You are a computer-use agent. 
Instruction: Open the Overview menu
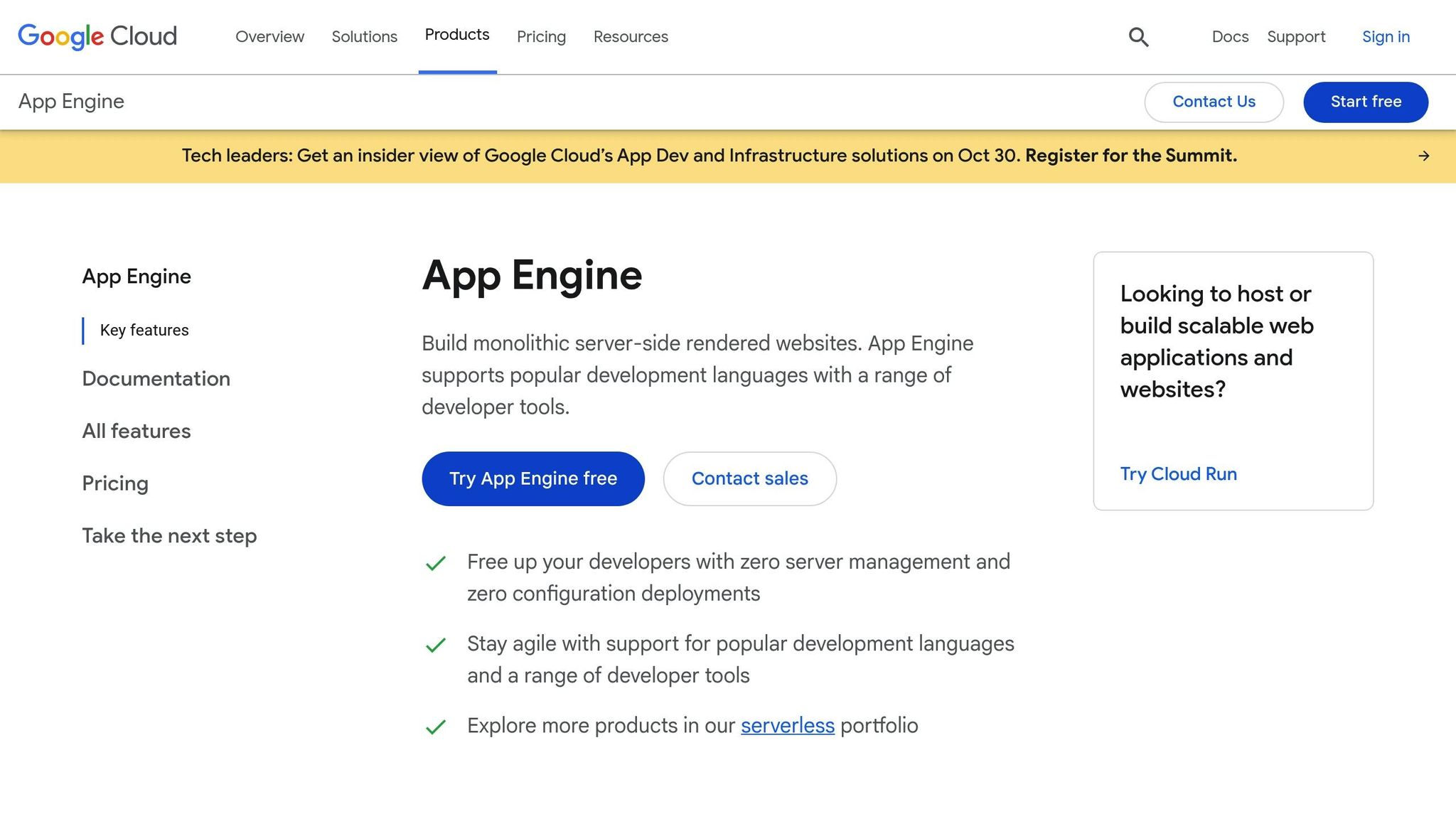point(269,36)
